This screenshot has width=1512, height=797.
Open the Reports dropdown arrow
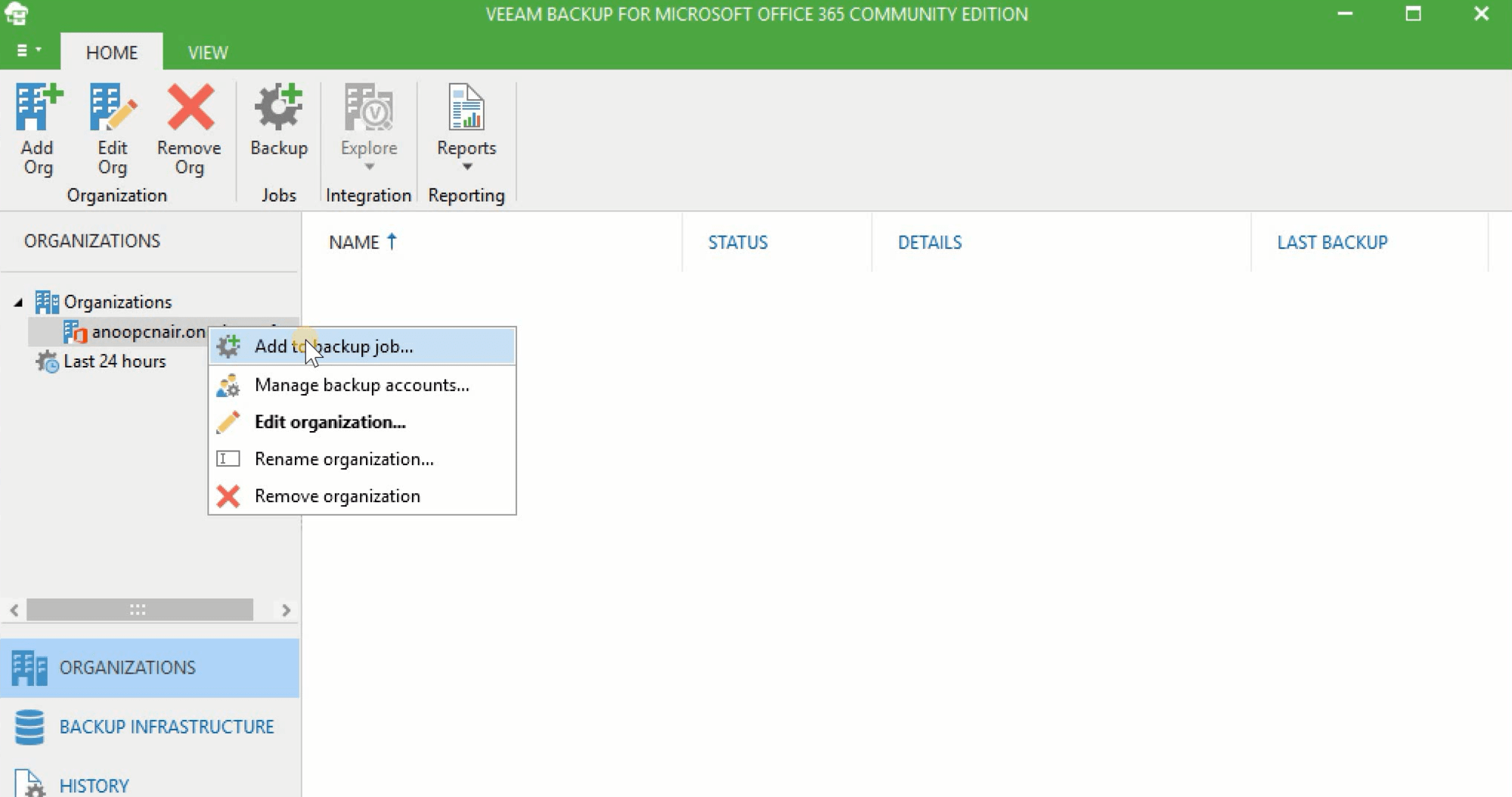466,166
